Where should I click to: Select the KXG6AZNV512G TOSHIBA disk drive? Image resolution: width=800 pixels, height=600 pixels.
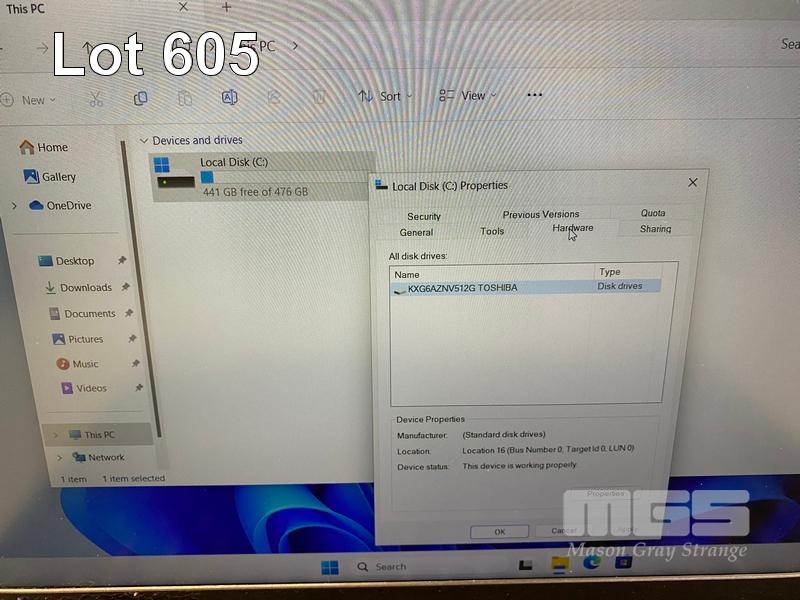462,288
